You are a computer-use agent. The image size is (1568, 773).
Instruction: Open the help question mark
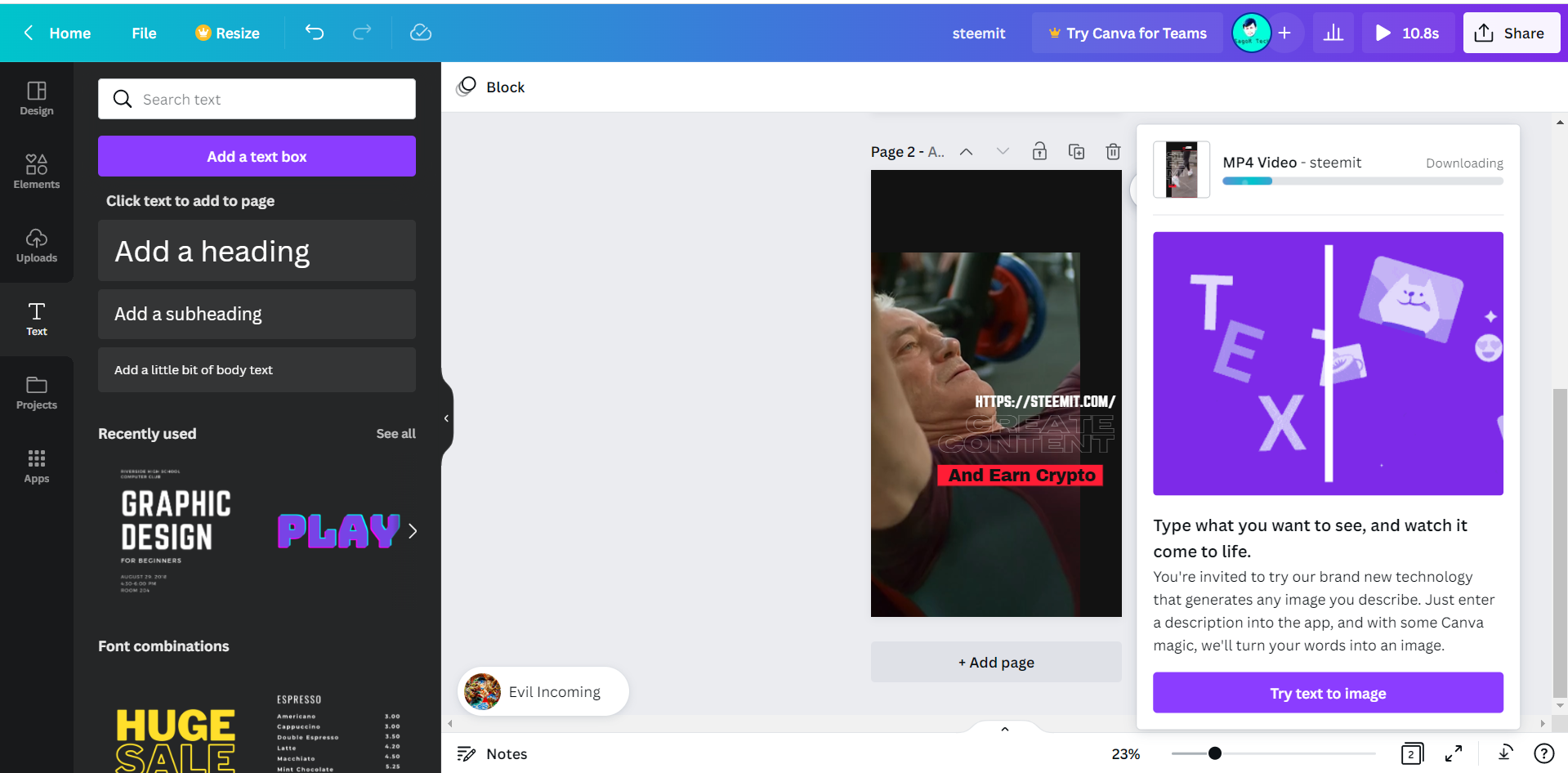1543,753
